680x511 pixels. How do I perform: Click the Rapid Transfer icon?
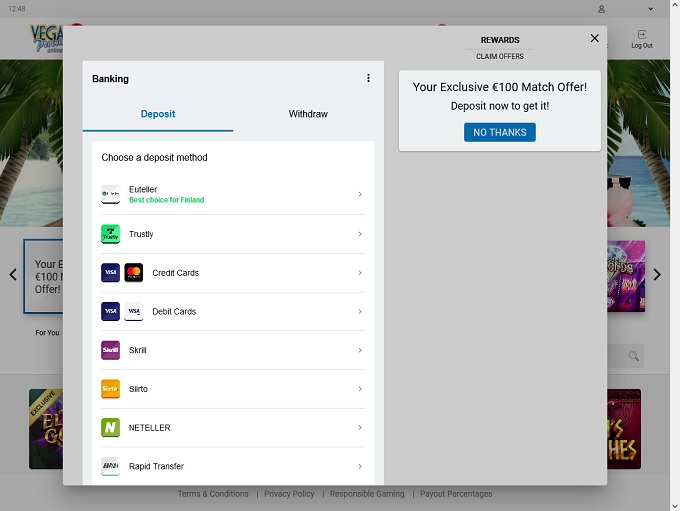(x=110, y=466)
